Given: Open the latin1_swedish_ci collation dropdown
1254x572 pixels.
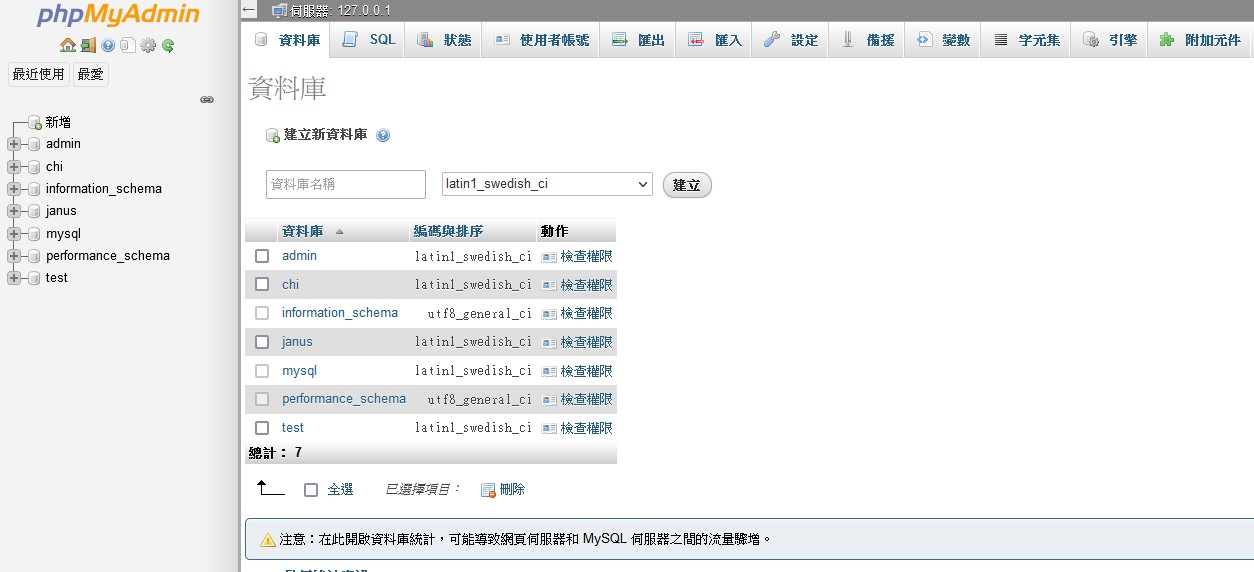Looking at the screenshot, I should [x=547, y=185].
